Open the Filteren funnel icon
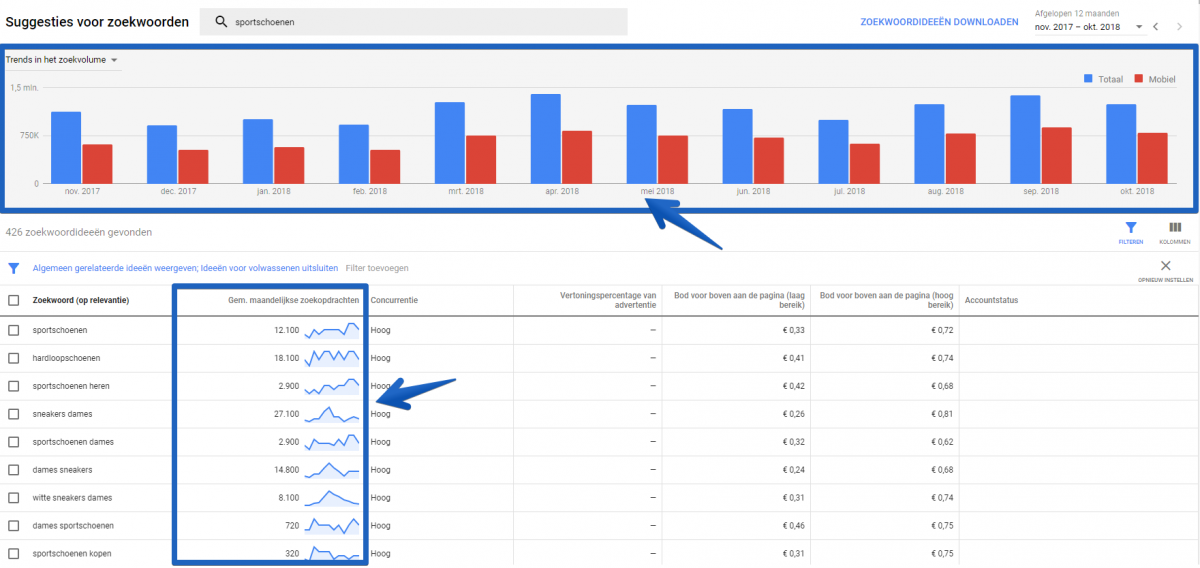 click(x=1131, y=229)
